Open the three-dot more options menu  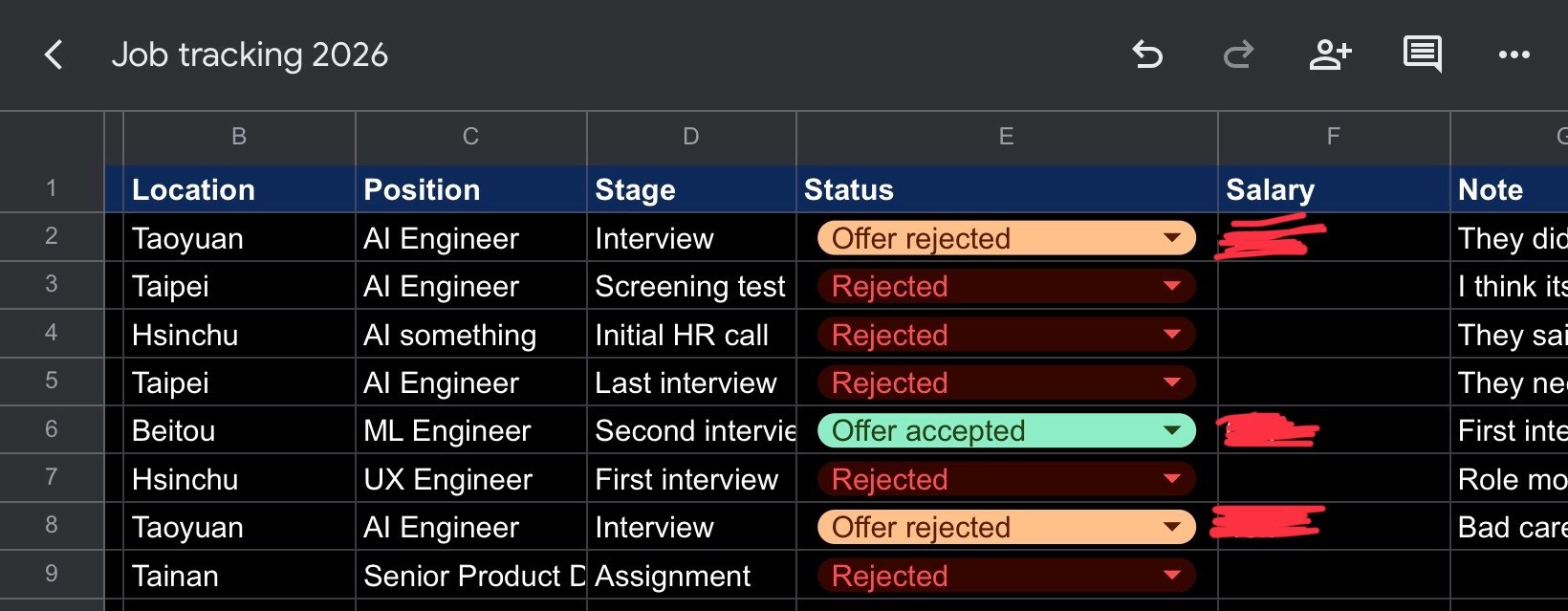1514,55
